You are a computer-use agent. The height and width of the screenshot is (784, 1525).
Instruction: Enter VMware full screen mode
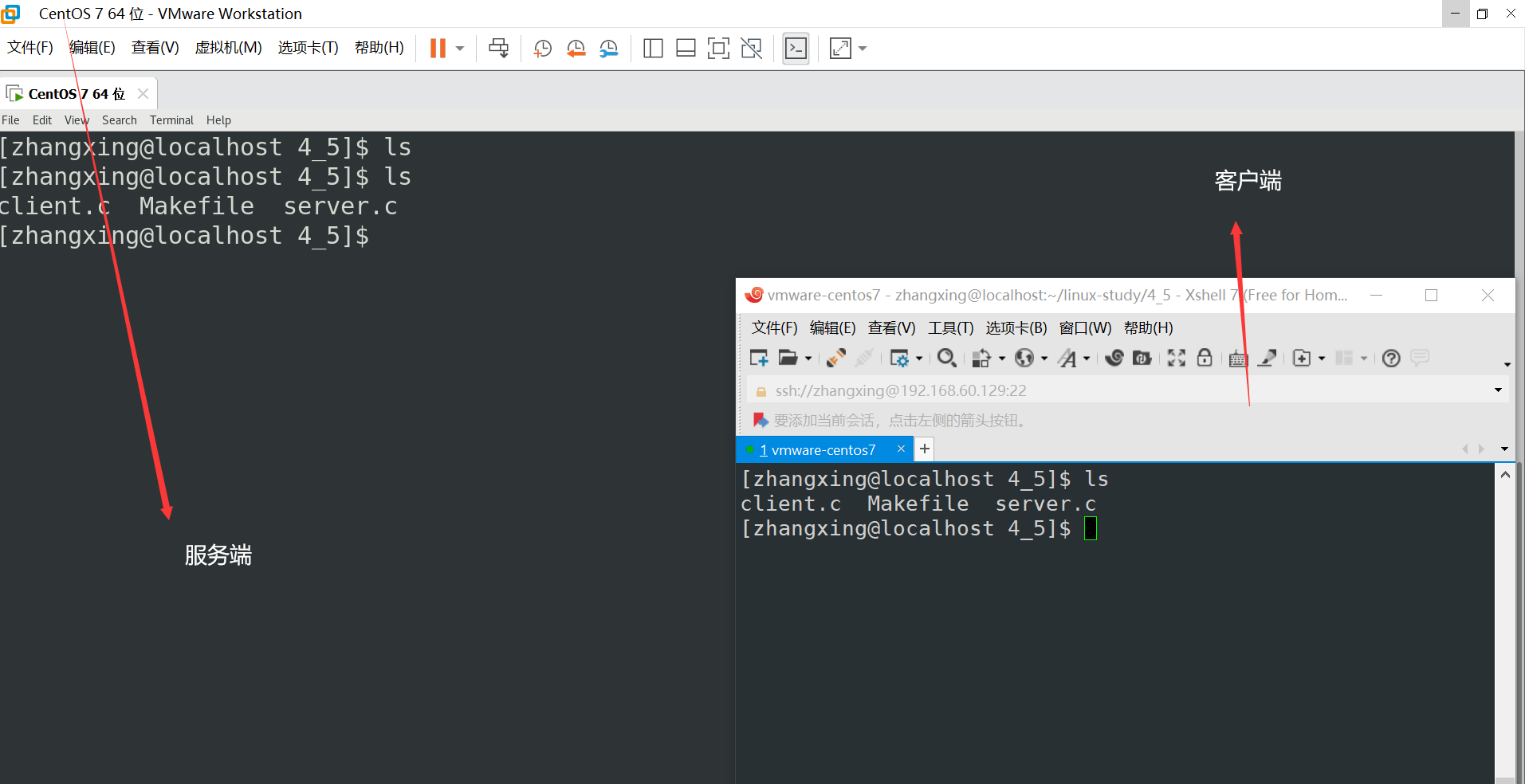pos(718,49)
